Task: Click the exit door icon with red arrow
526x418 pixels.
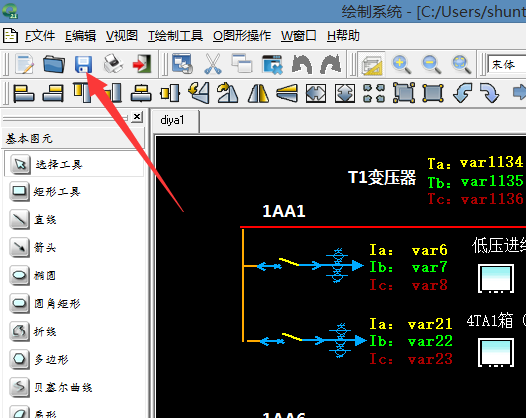Action: [x=142, y=64]
